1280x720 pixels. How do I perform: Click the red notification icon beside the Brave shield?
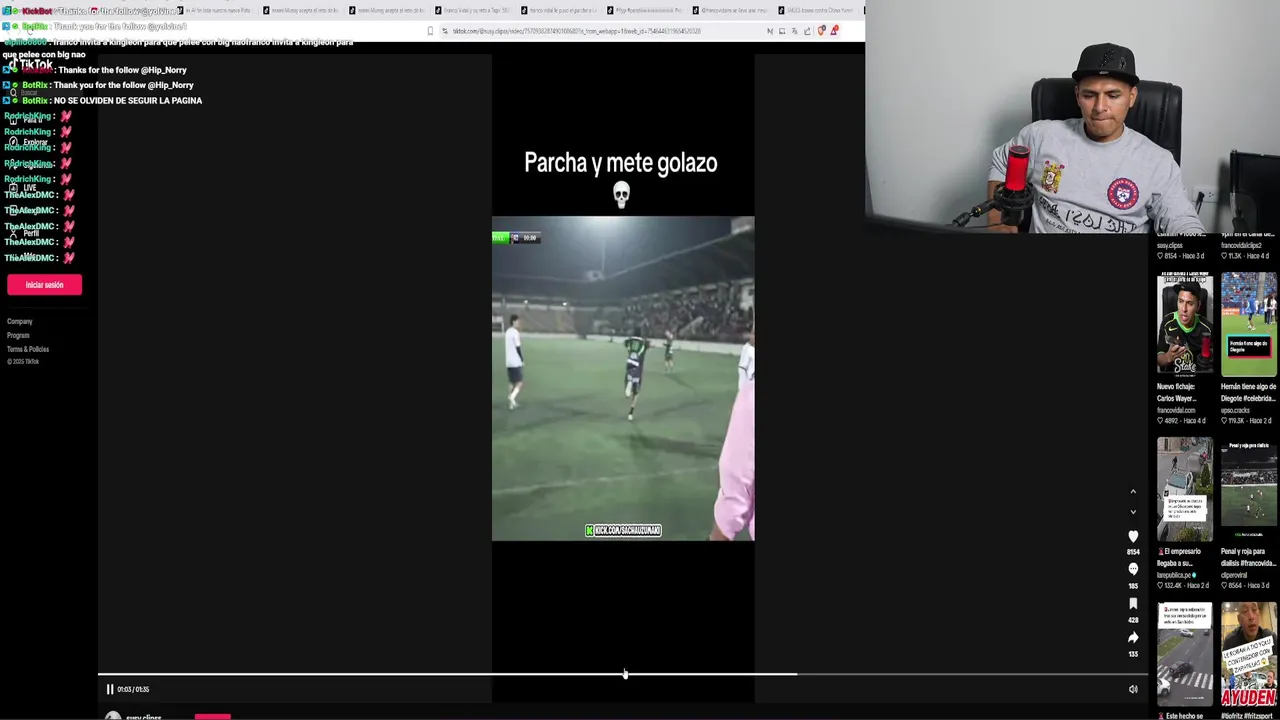pyautogui.click(x=834, y=31)
